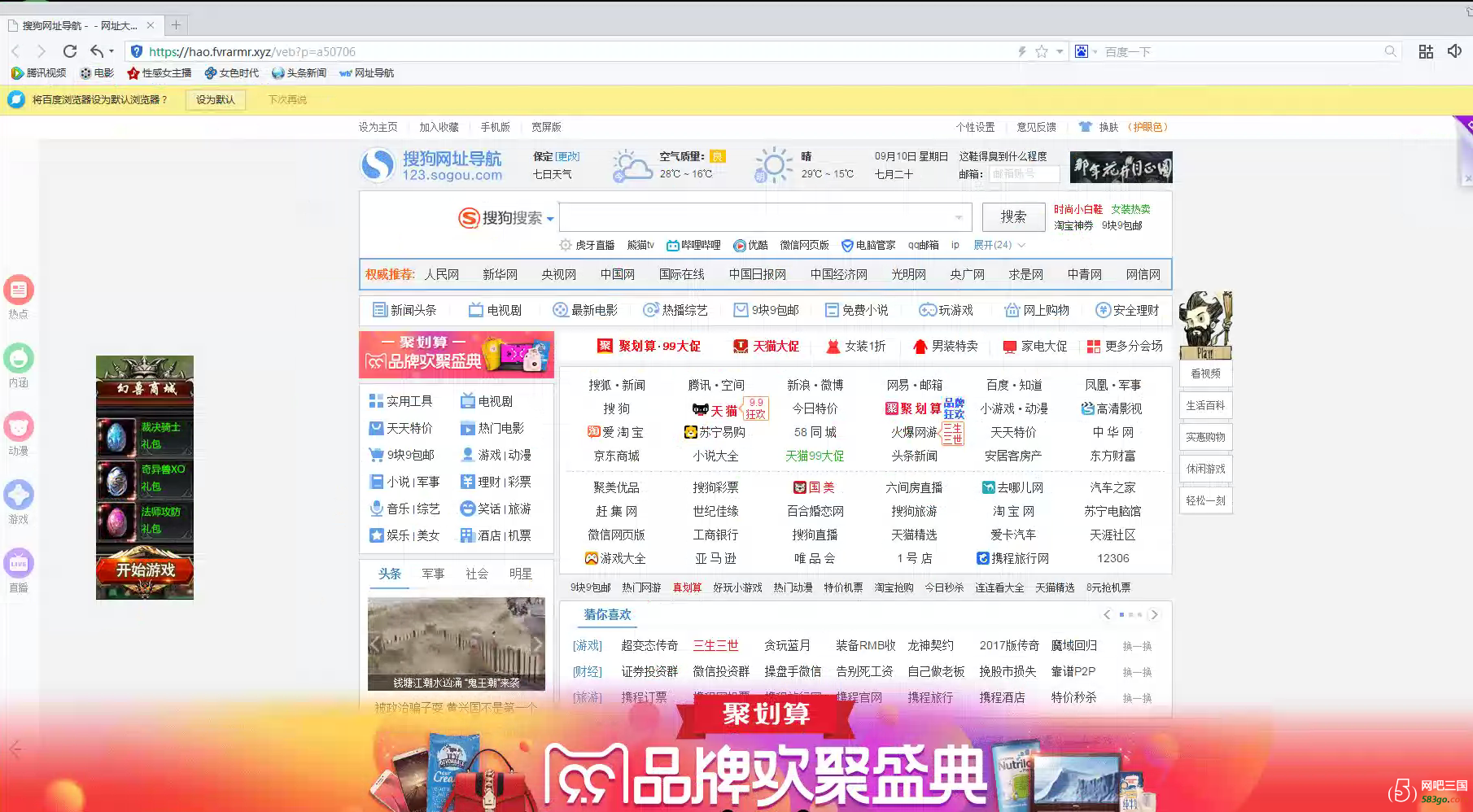The height and width of the screenshot is (812, 1473).
Task: Click the 裁决骑士 礼包 game item
Action: coord(145,436)
